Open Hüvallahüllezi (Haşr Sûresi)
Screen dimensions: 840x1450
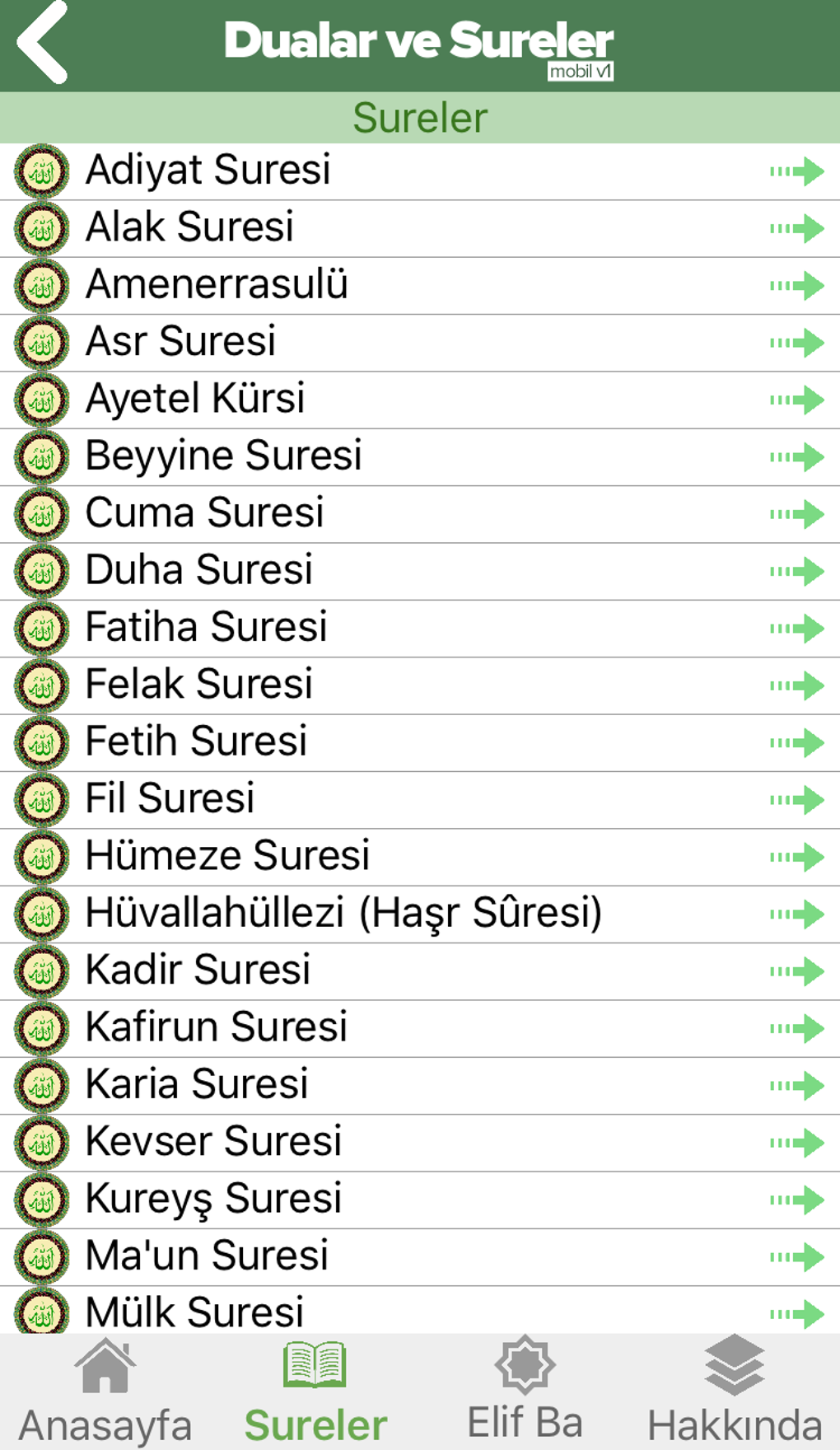coord(343,912)
